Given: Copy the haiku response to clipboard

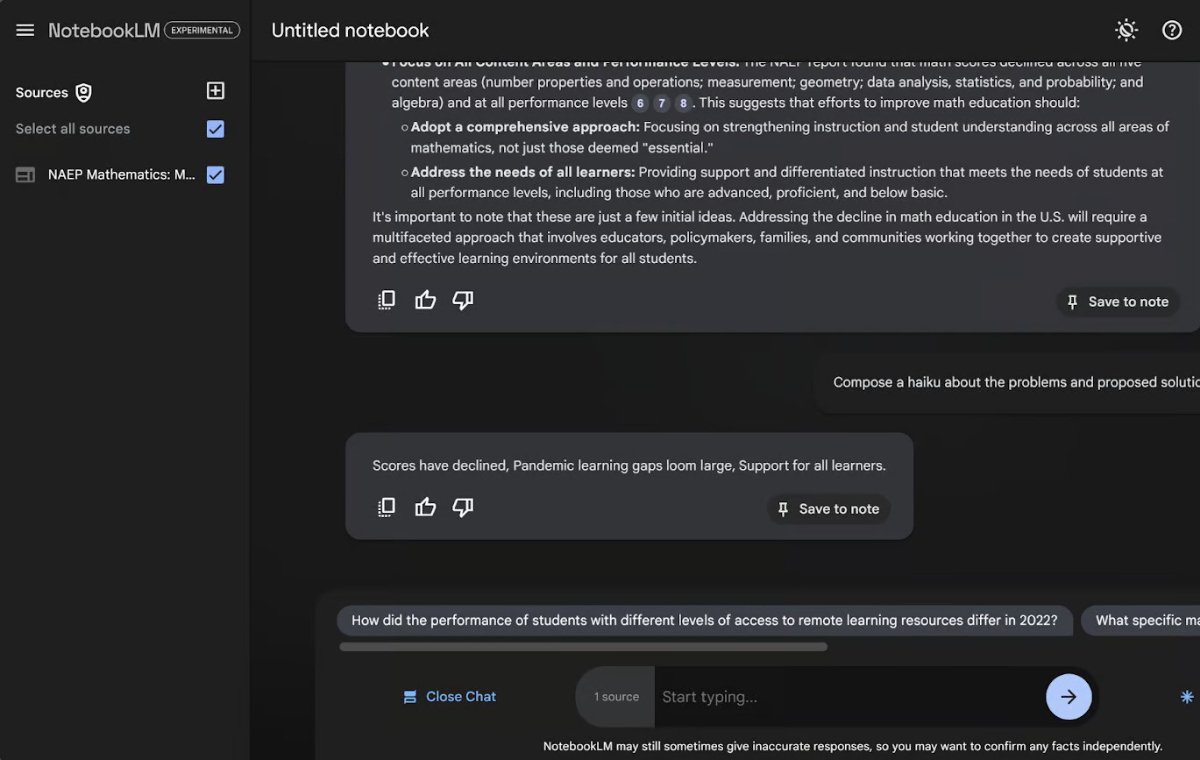Looking at the screenshot, I should coord(386,507).
